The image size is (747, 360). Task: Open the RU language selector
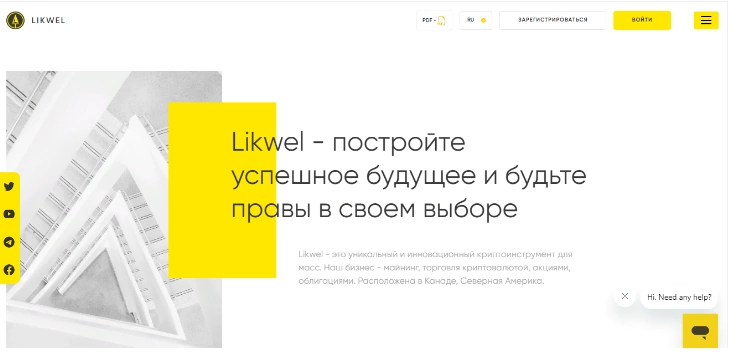coord(475,20)
